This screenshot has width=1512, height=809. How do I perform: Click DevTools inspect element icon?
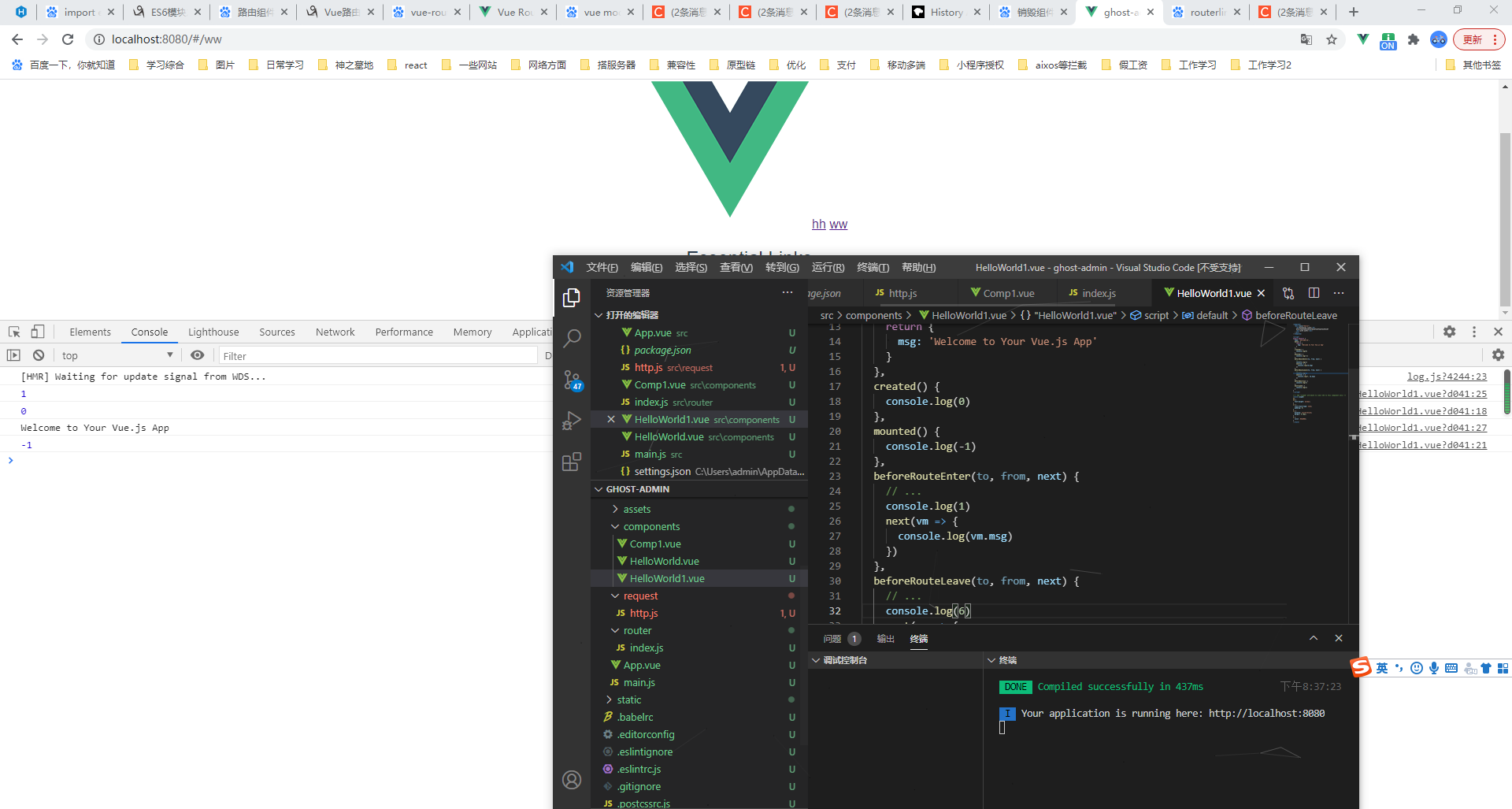click(x=14, y=332)
